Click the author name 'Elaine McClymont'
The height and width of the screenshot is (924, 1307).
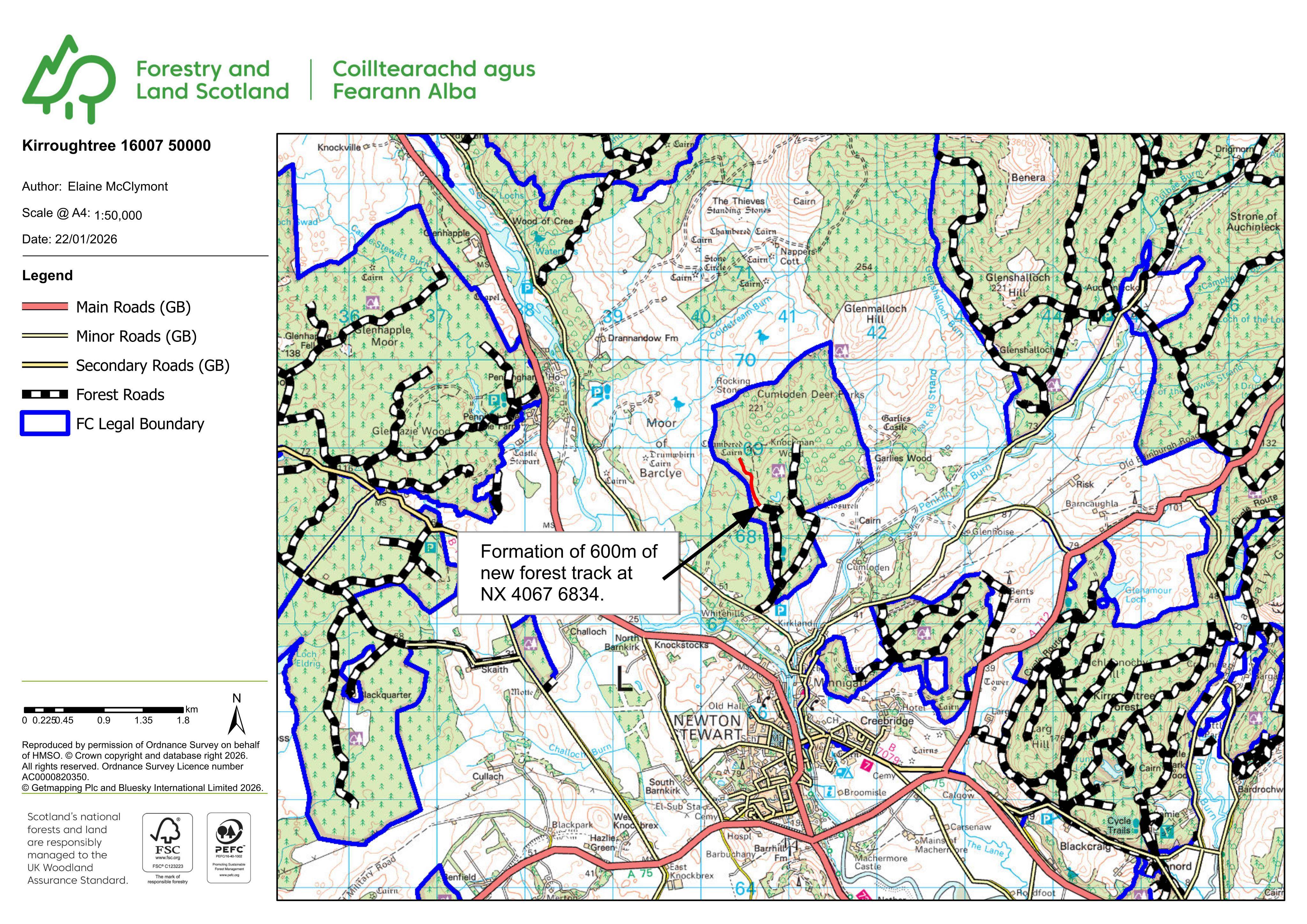click(x=118, y=187)
